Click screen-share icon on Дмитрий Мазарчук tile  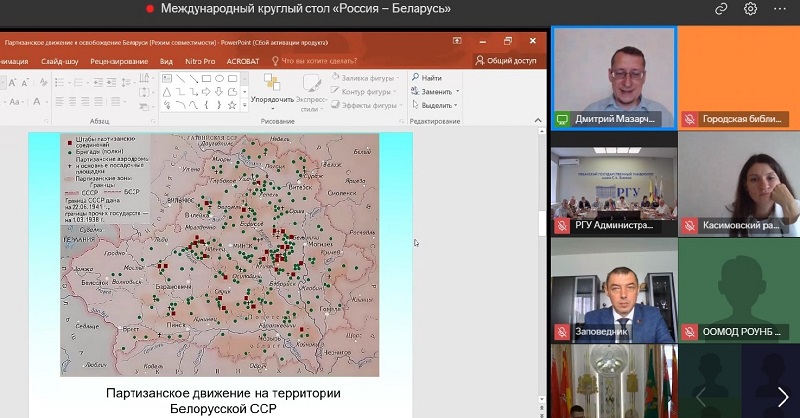pyautogui.click(x=562, y=119)
